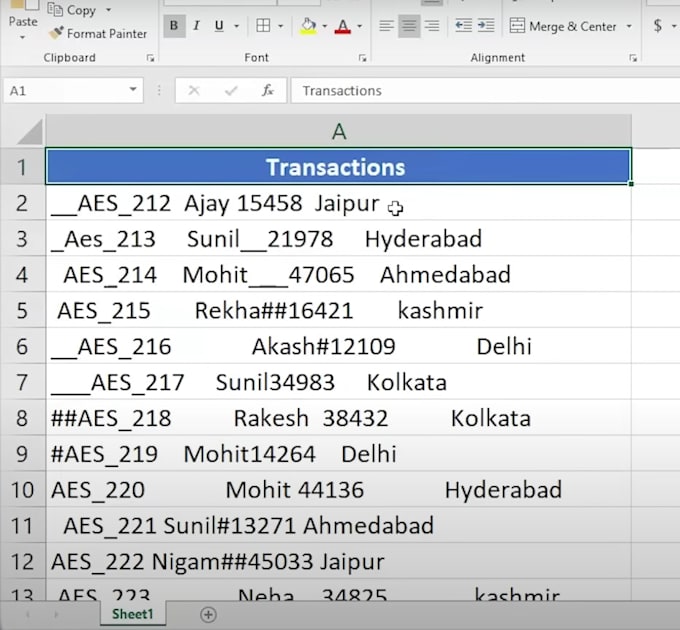The width and height of the screenshot is (680, 630).
Task: Open the Copy dropdown arrow
Action: (x=108, y=10)
